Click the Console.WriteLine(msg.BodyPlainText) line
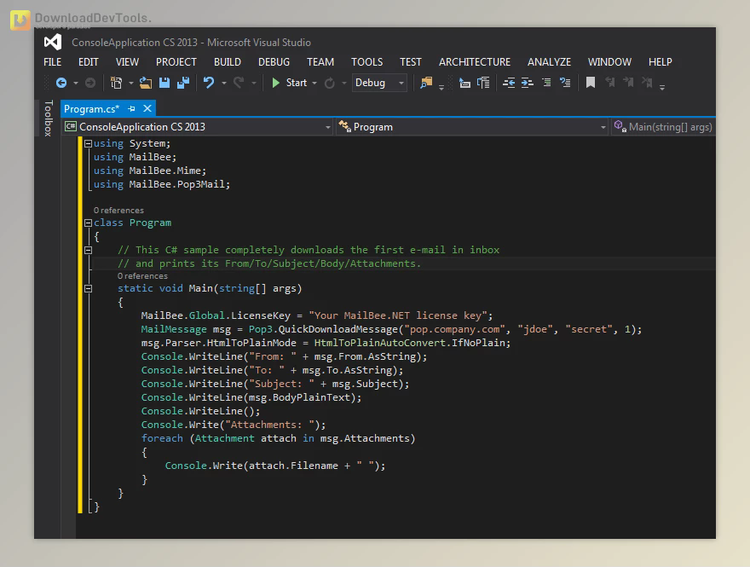Image resolution: width=750 pixels, height=567 pixels. (251, 398)
